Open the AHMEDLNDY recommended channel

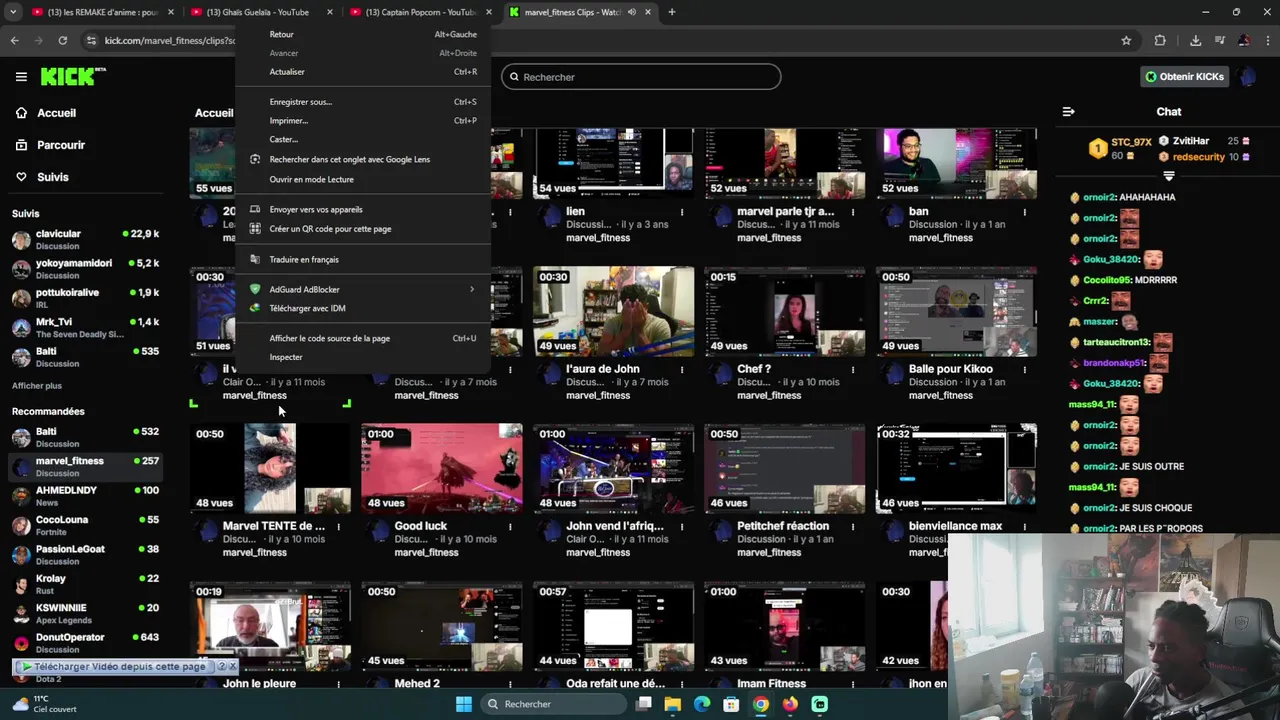[85, 496]
